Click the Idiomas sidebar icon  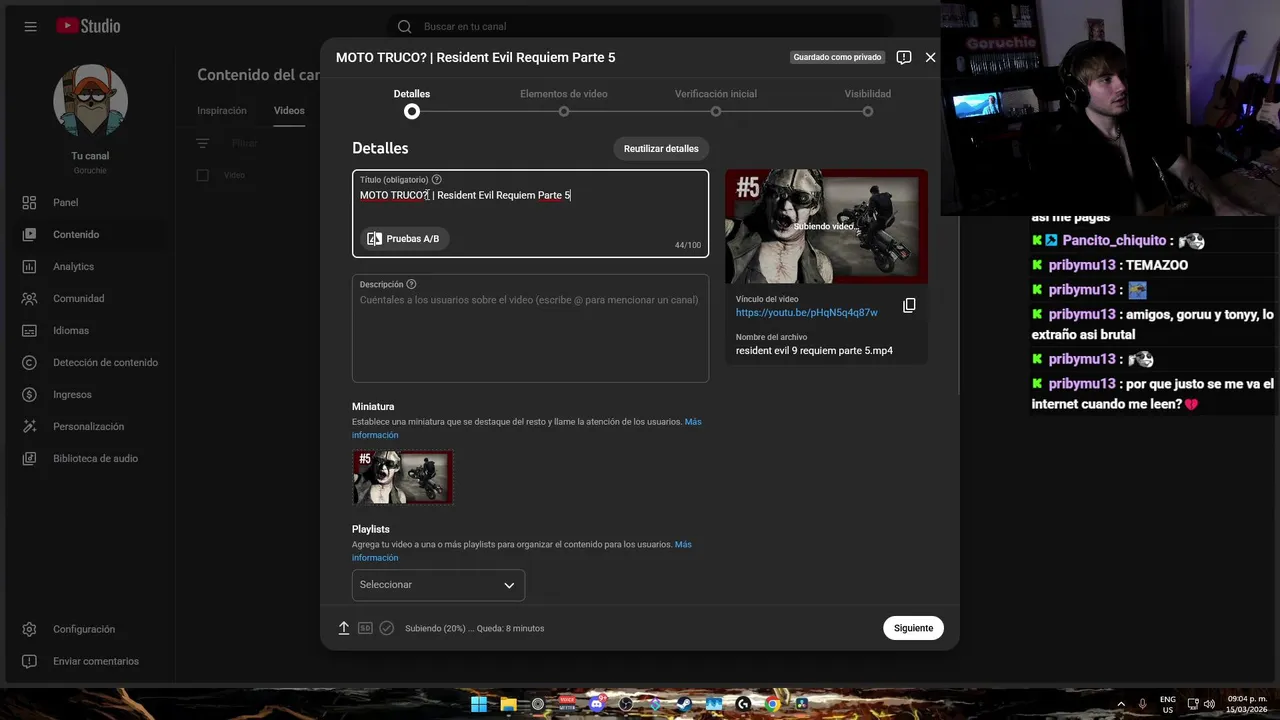click(30, 330)
